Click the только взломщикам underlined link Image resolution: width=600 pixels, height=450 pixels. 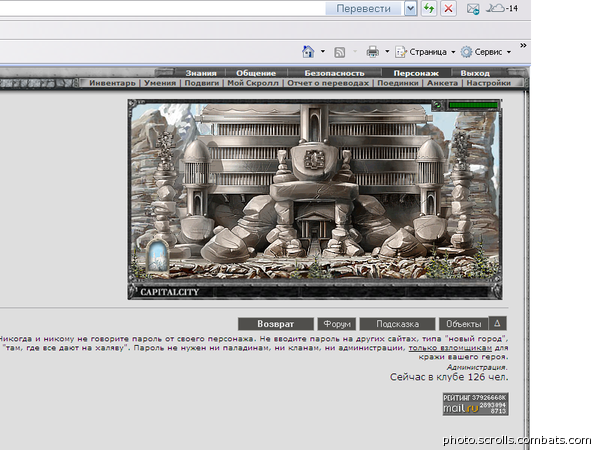[450, 348]
